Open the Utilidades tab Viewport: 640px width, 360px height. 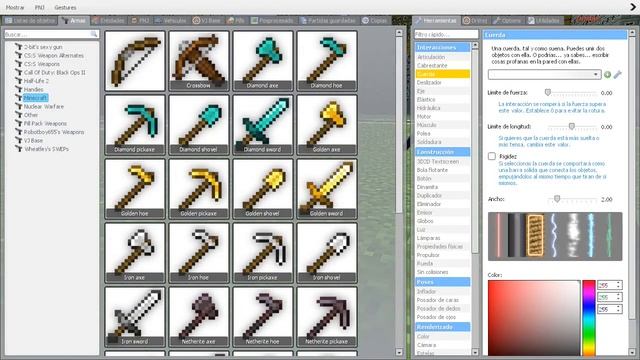pos(544,20)
